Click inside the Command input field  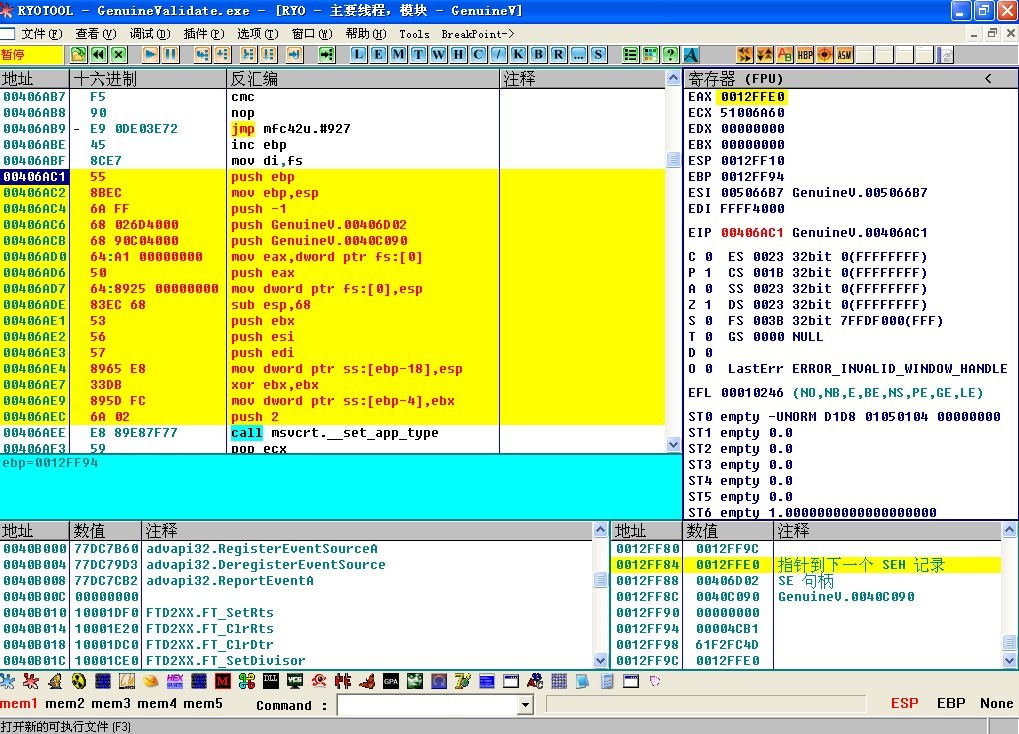click(x=427, y=705)
